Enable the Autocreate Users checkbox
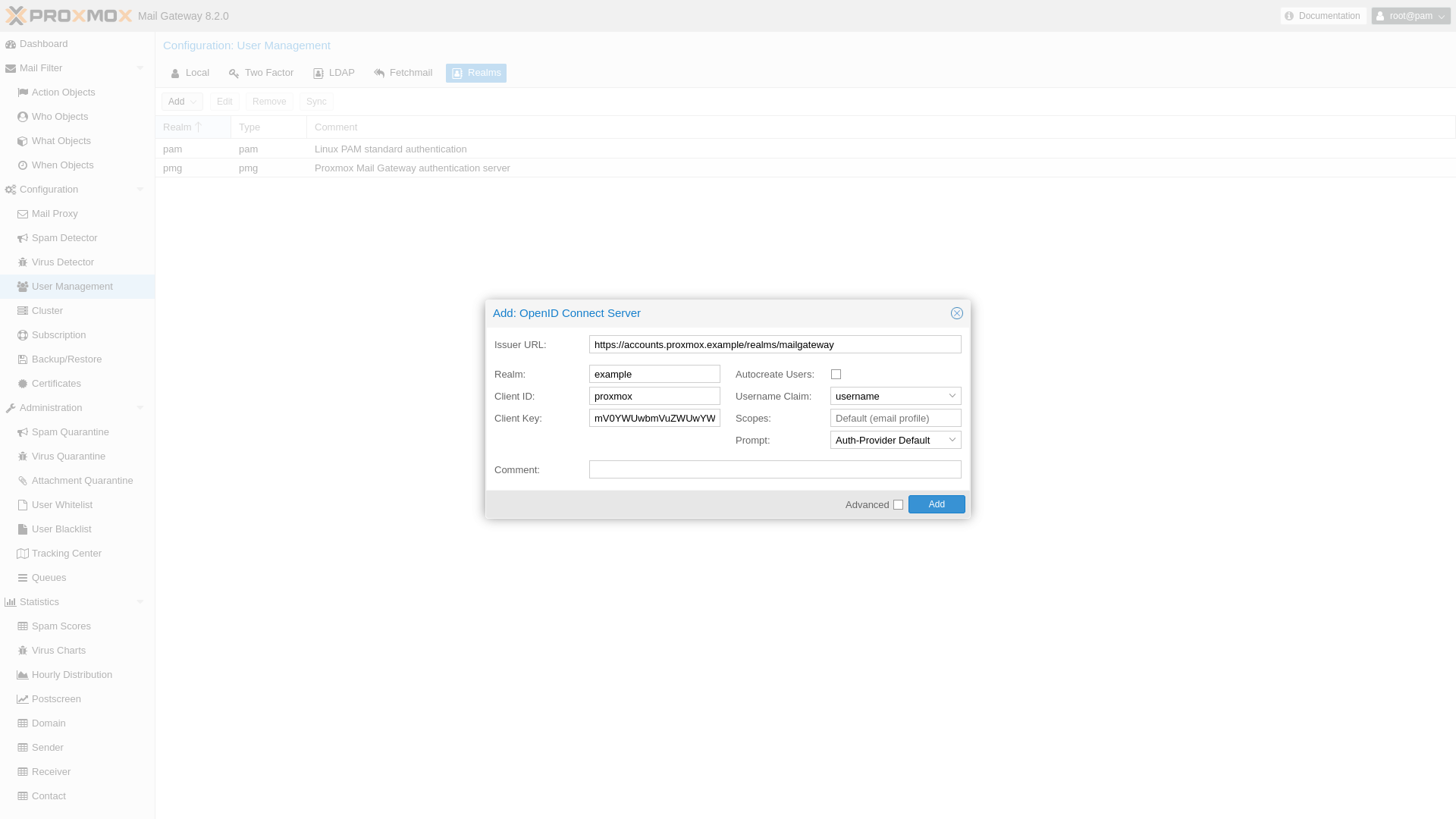The image size is (1456, 819). tap(836, 375)
